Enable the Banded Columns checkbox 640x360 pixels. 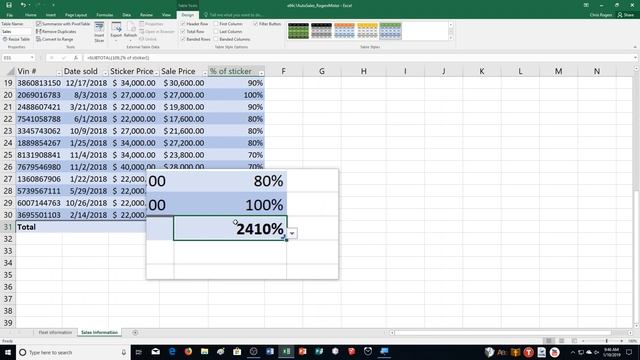pos(216,39)
